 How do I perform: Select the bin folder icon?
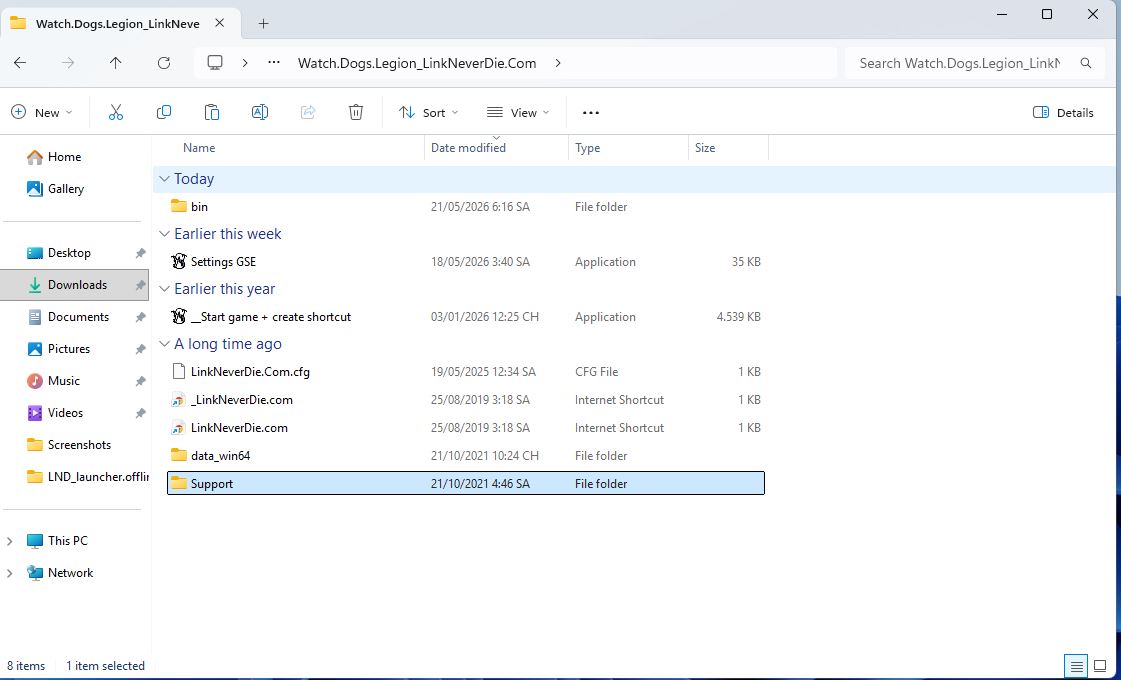[179, 207]
